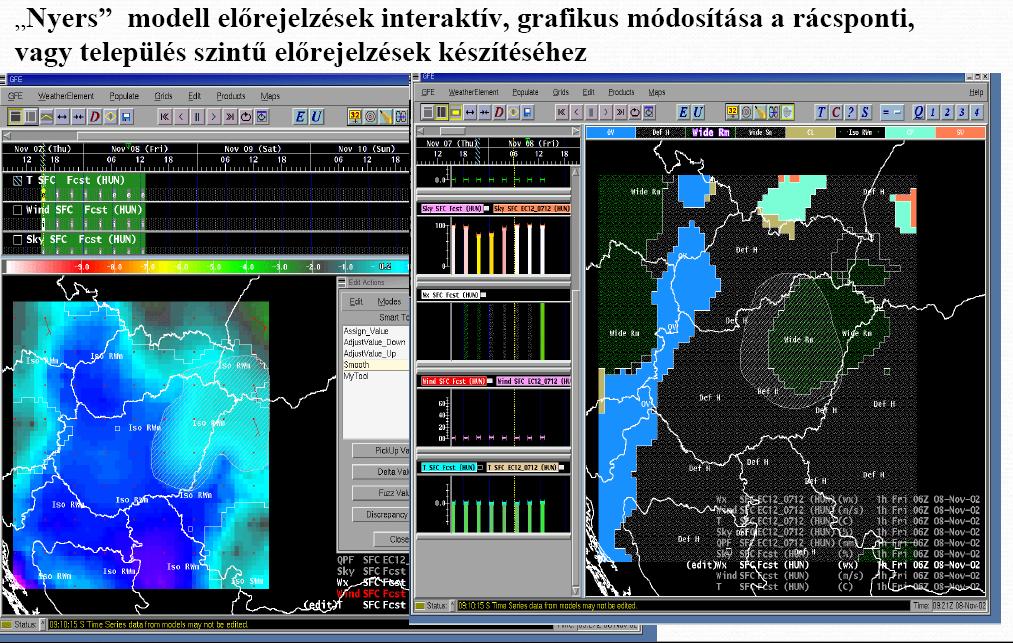Screen dimensions: 1013x643
Task: Click the PickUp Value button
Action: (x=381, y=450)
